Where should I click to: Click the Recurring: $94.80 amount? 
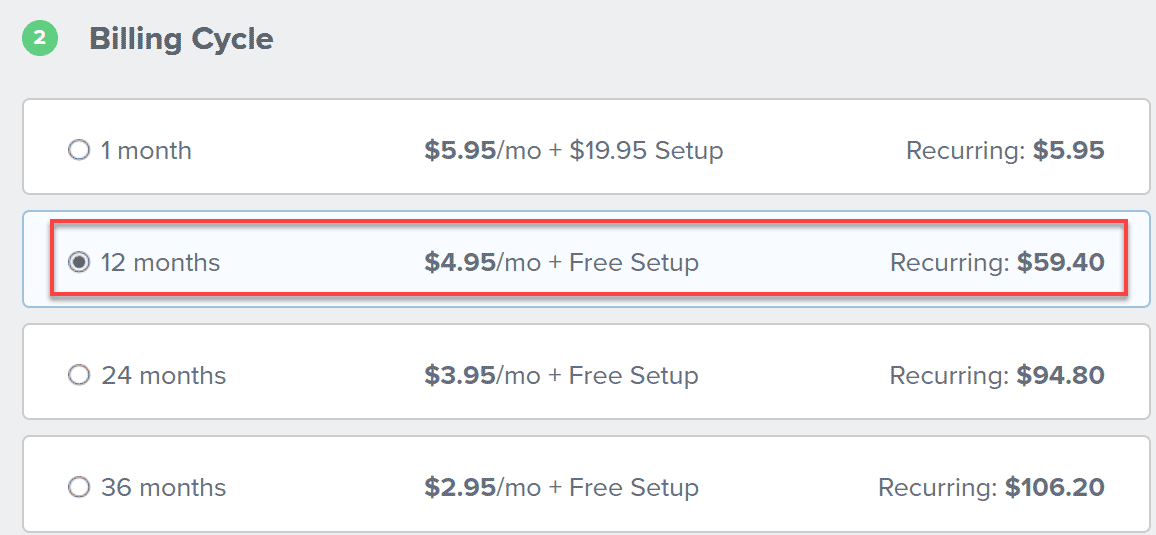click(997, 376)
